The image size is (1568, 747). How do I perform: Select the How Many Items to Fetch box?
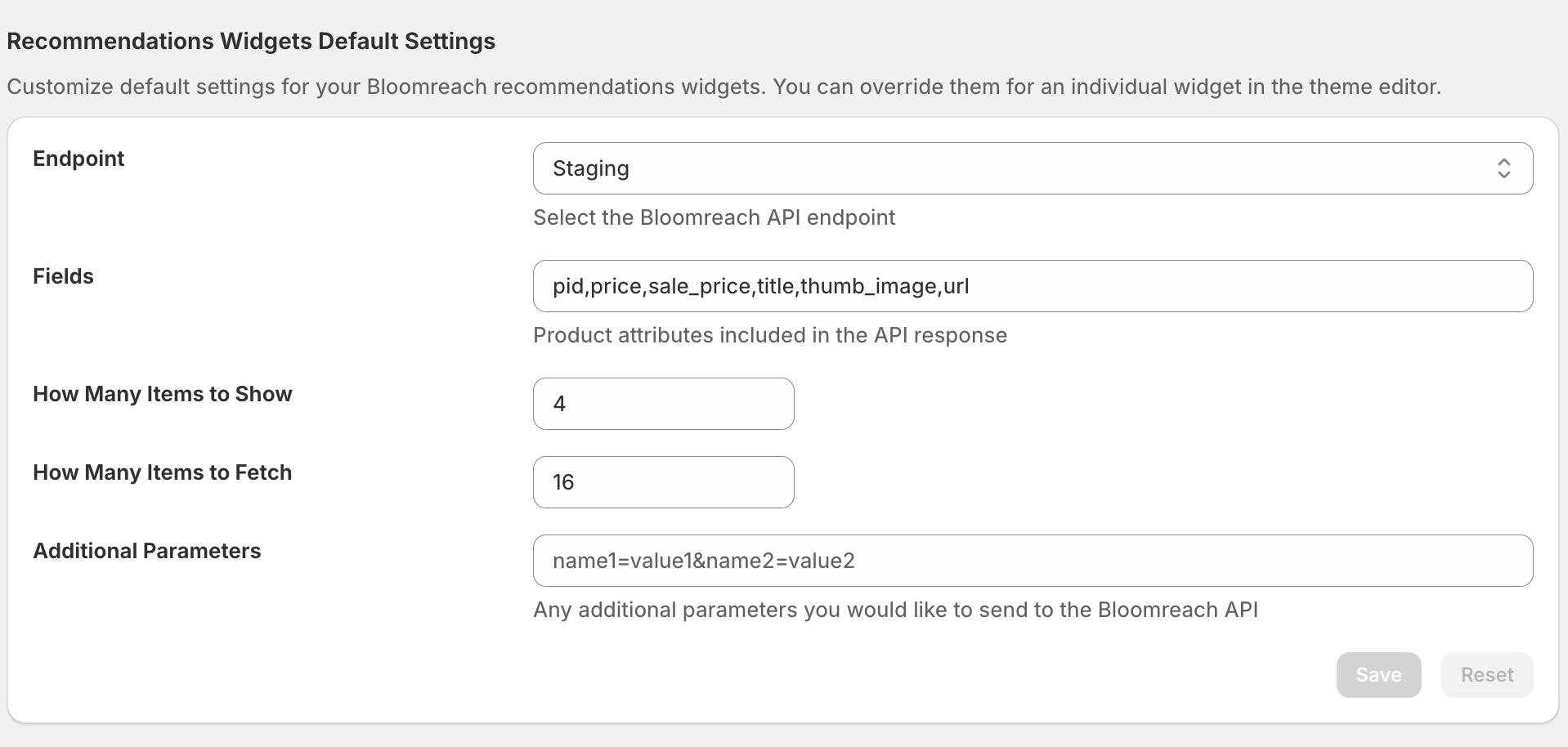point(663,482)
